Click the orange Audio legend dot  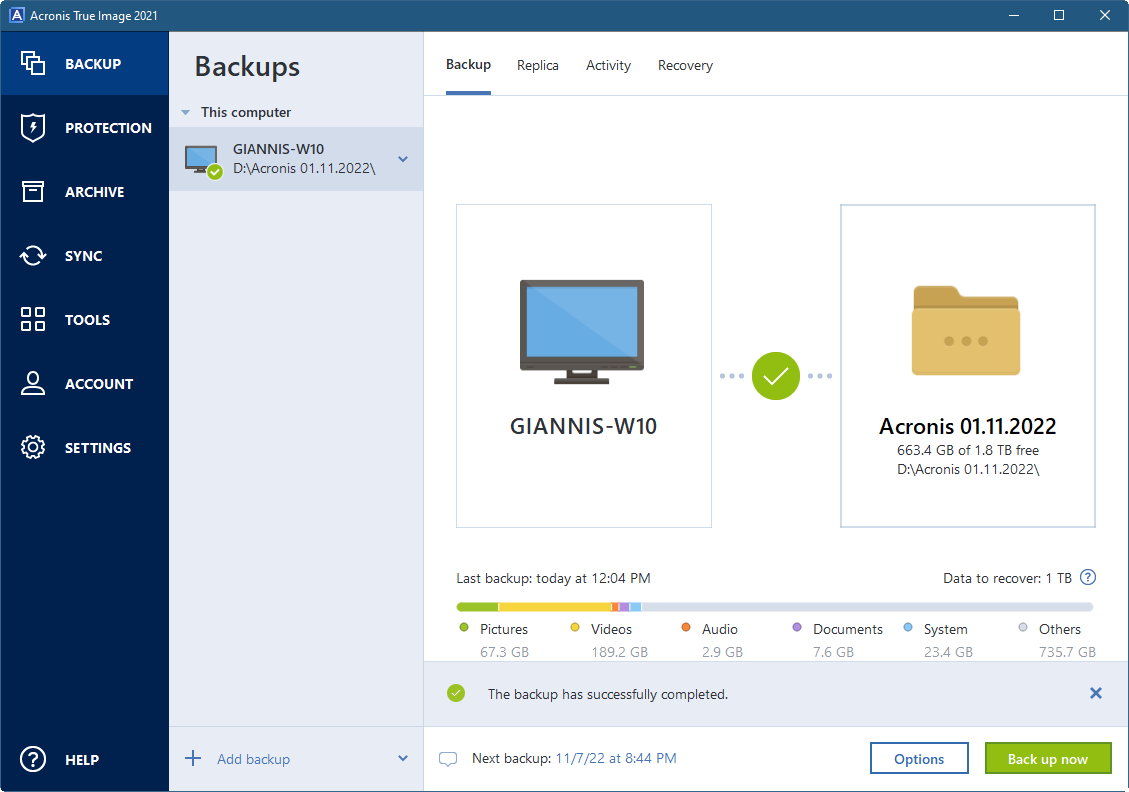(x=685, y=628)
